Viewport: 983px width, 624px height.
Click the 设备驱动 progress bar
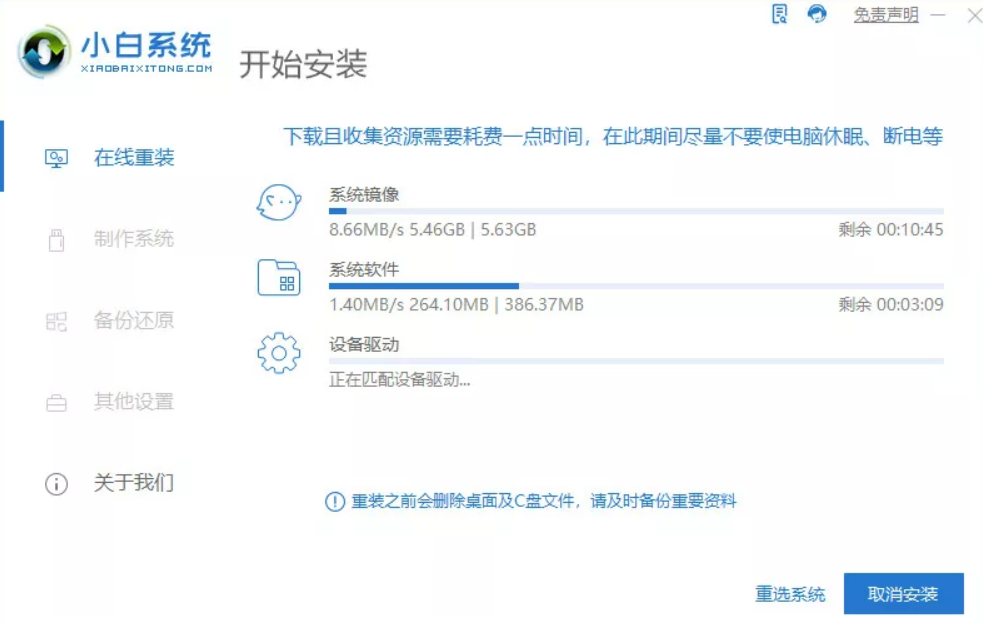point(635,361)
